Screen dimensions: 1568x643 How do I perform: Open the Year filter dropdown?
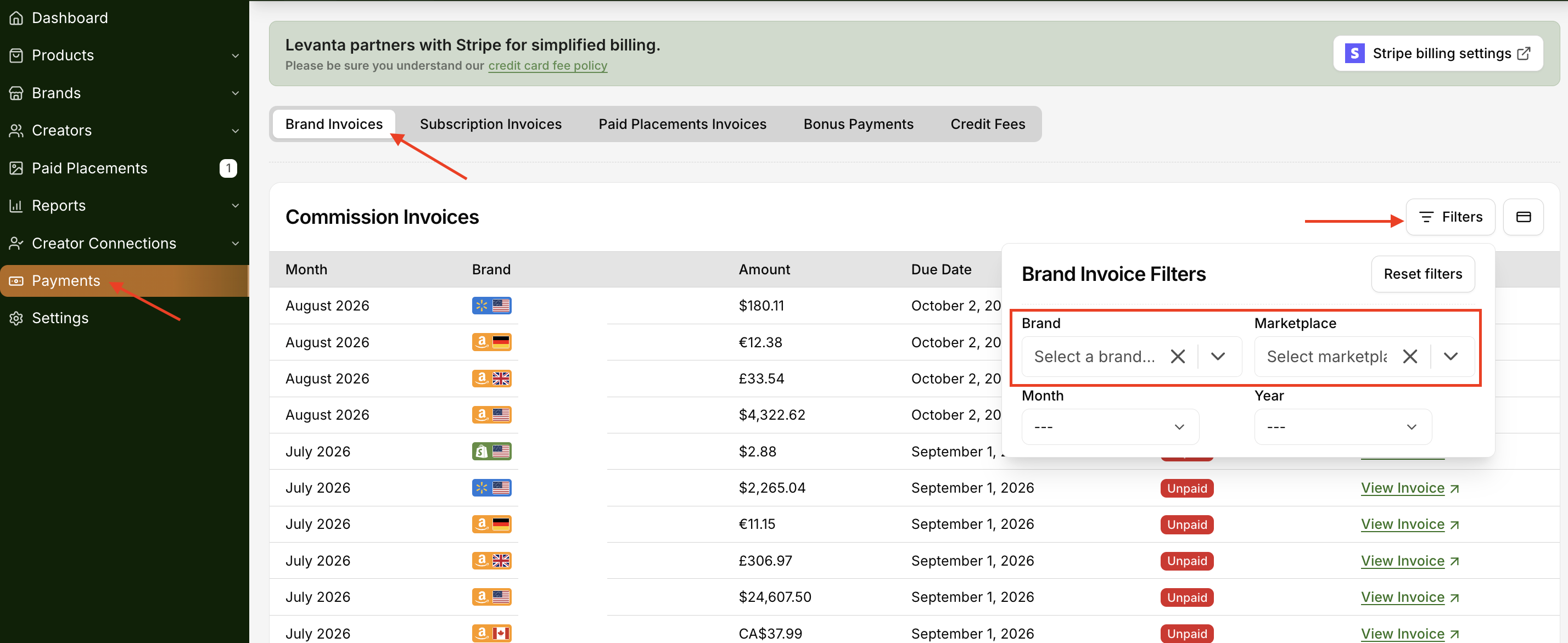coord(1343,427)
